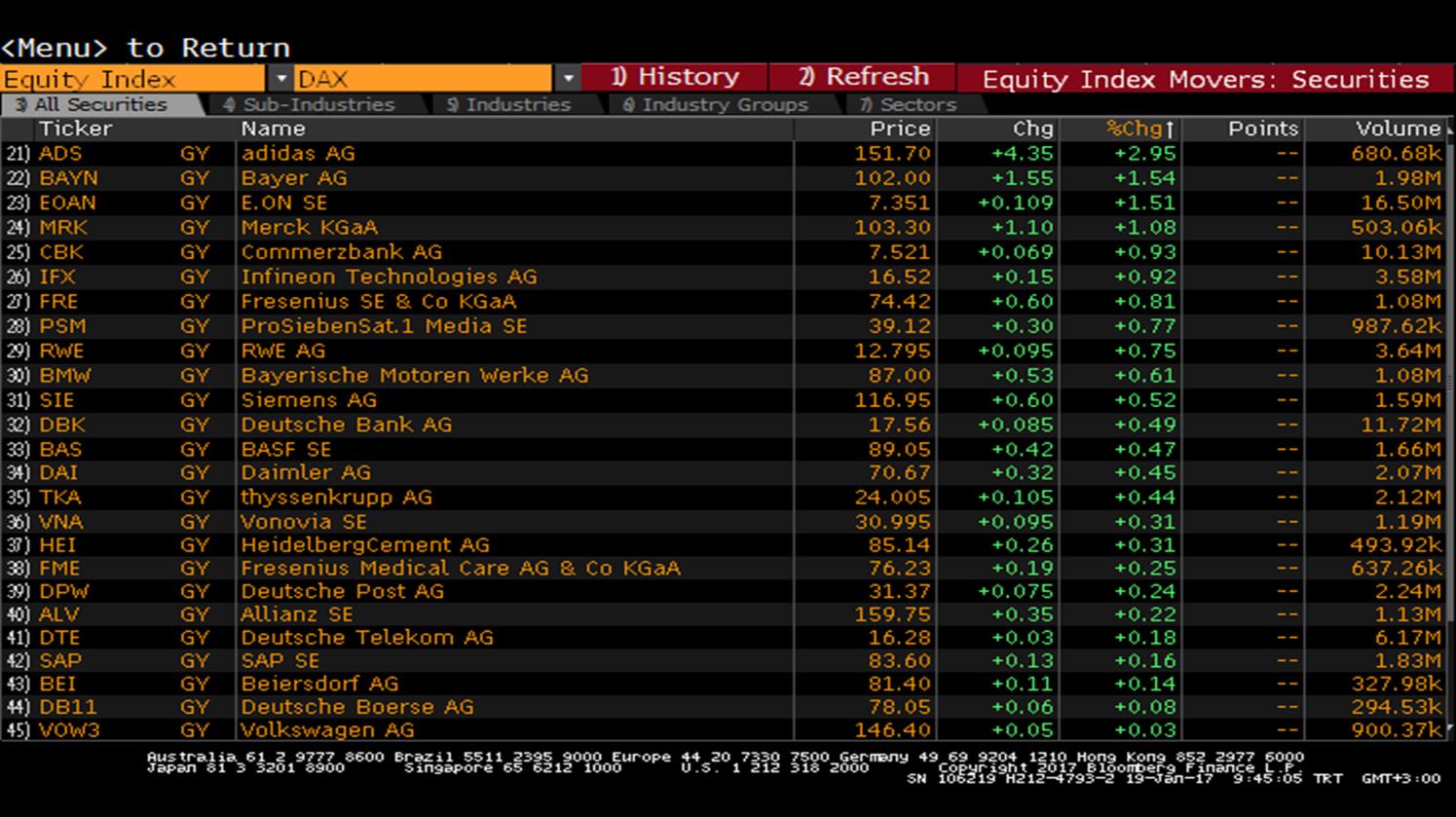Expand the DAX dropdown arrow
1456x817 pixels.
(568, 79)
